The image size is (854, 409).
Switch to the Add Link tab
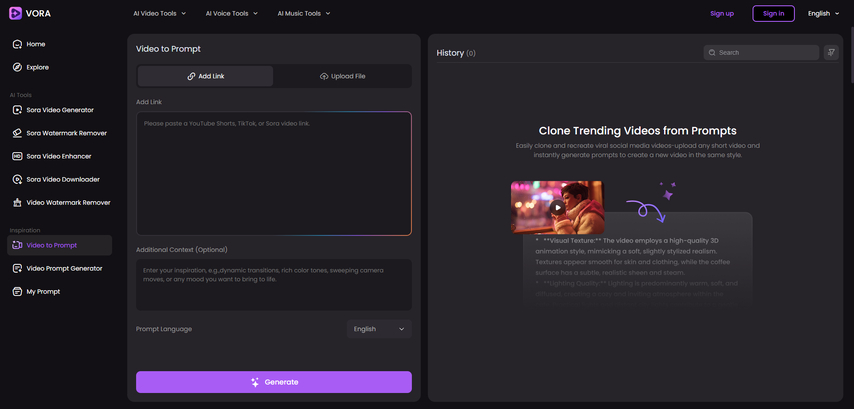[x=205, y=76]
